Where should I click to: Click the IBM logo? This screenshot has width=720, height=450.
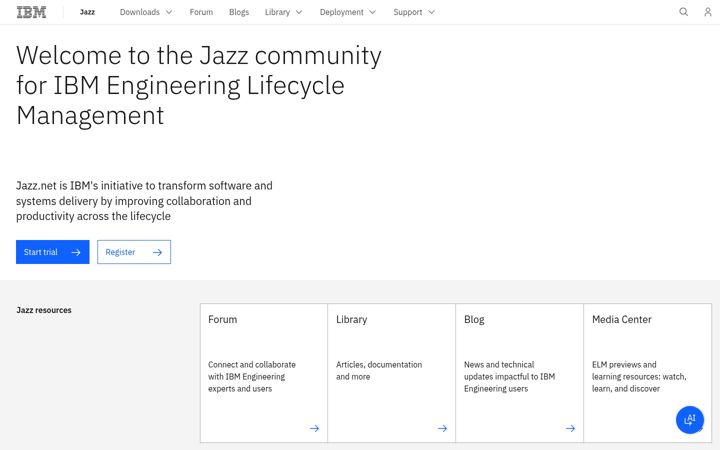point(31,12)
